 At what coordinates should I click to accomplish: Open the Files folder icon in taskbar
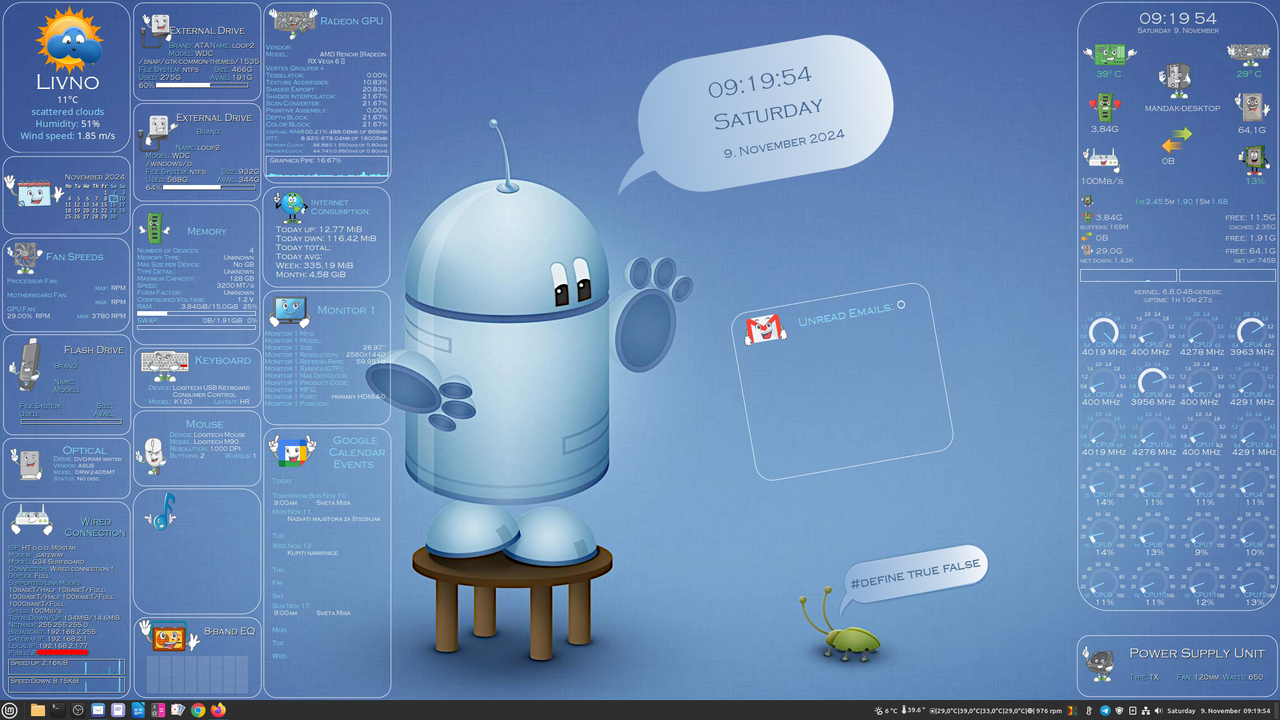[38, 710]
